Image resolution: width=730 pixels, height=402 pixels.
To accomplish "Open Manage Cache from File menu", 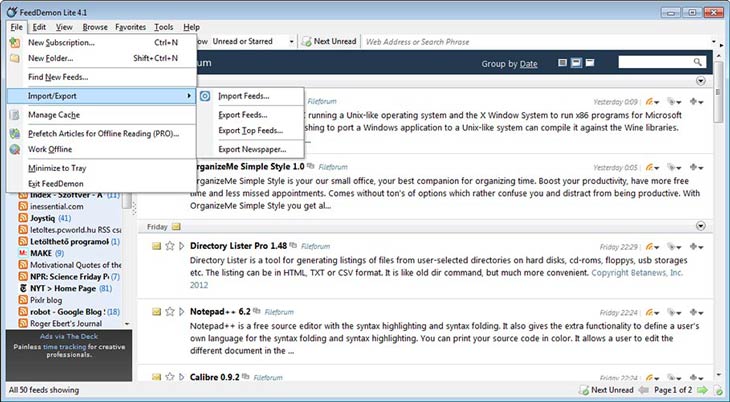I will click(101, 115).
